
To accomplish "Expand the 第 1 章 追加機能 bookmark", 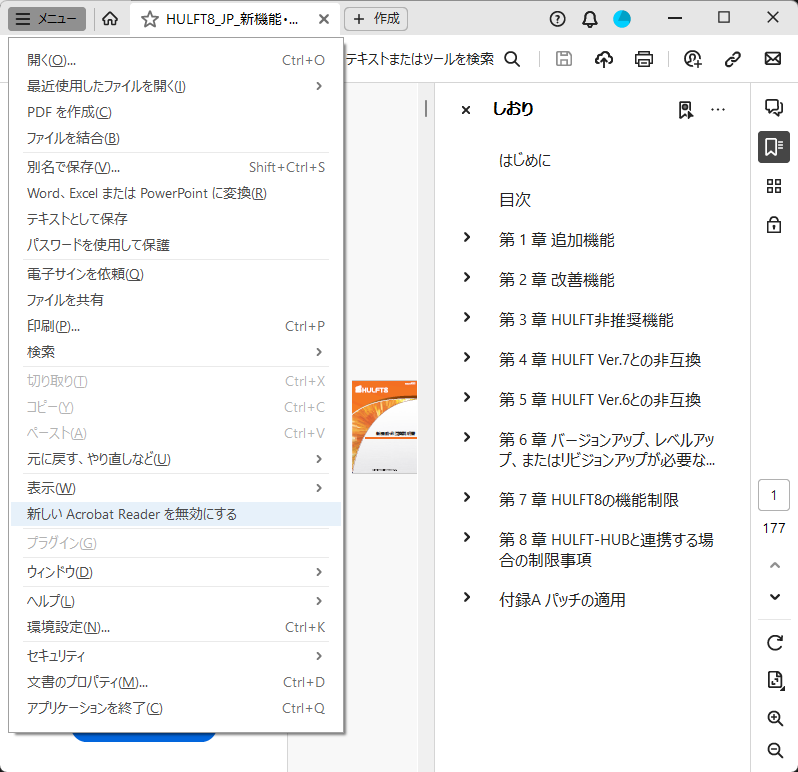I will coord(467,237).
